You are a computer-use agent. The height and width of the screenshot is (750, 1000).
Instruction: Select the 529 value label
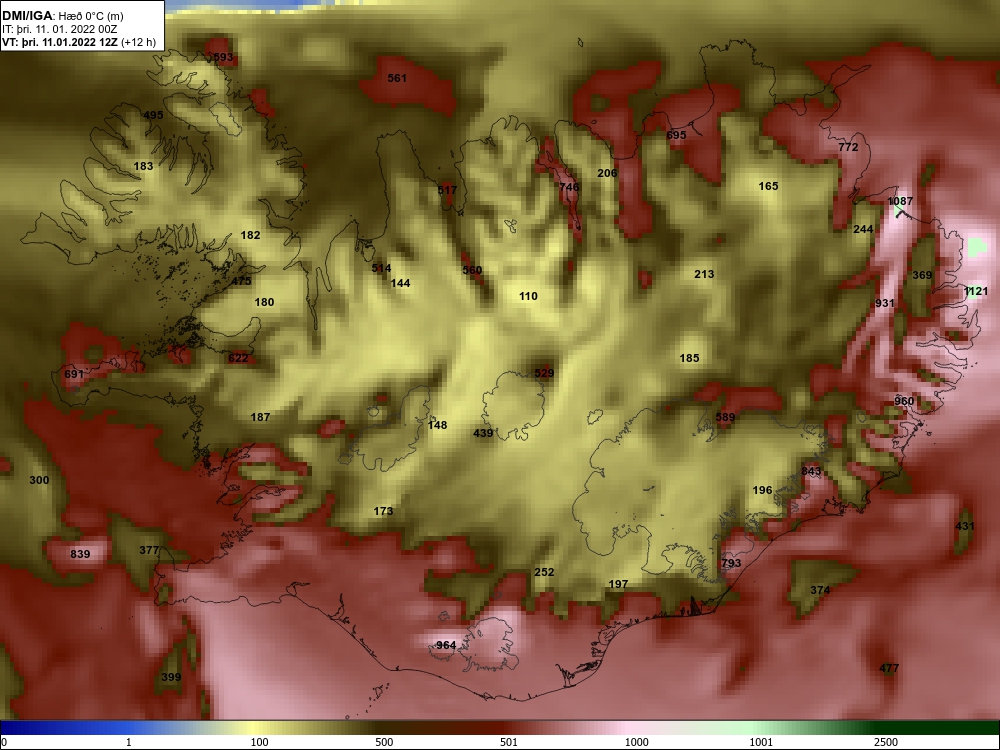click(x=544, y=373)
